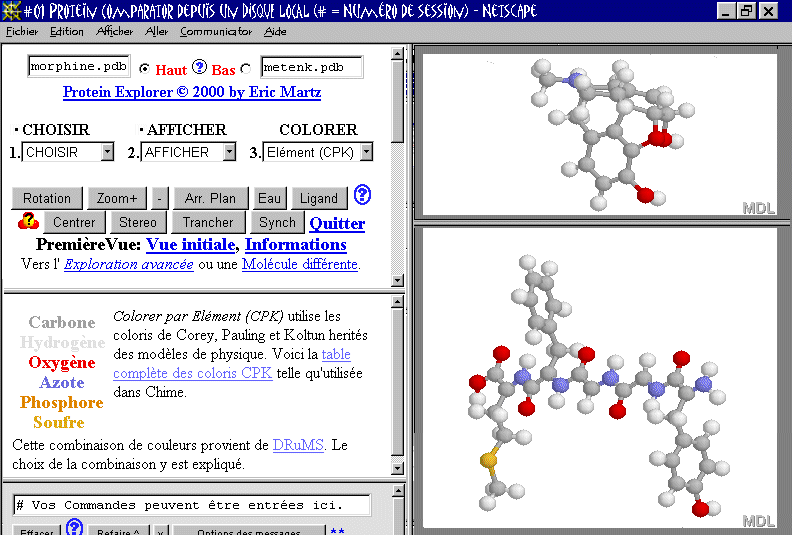This screenshot has width=792, height=535.
Task: Click scroll up arrow in top control frame
Action: [x=398, y=53]
